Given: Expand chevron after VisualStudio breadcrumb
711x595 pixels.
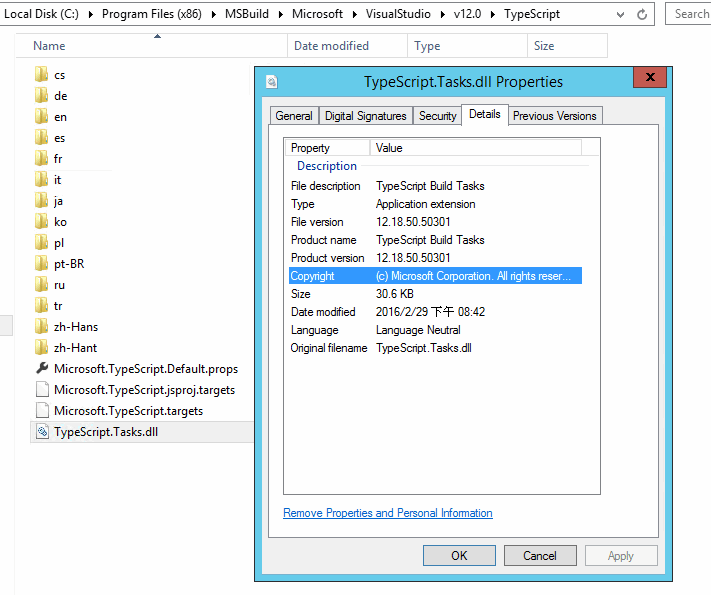Looking at the screenshot, I should (443, 15).
